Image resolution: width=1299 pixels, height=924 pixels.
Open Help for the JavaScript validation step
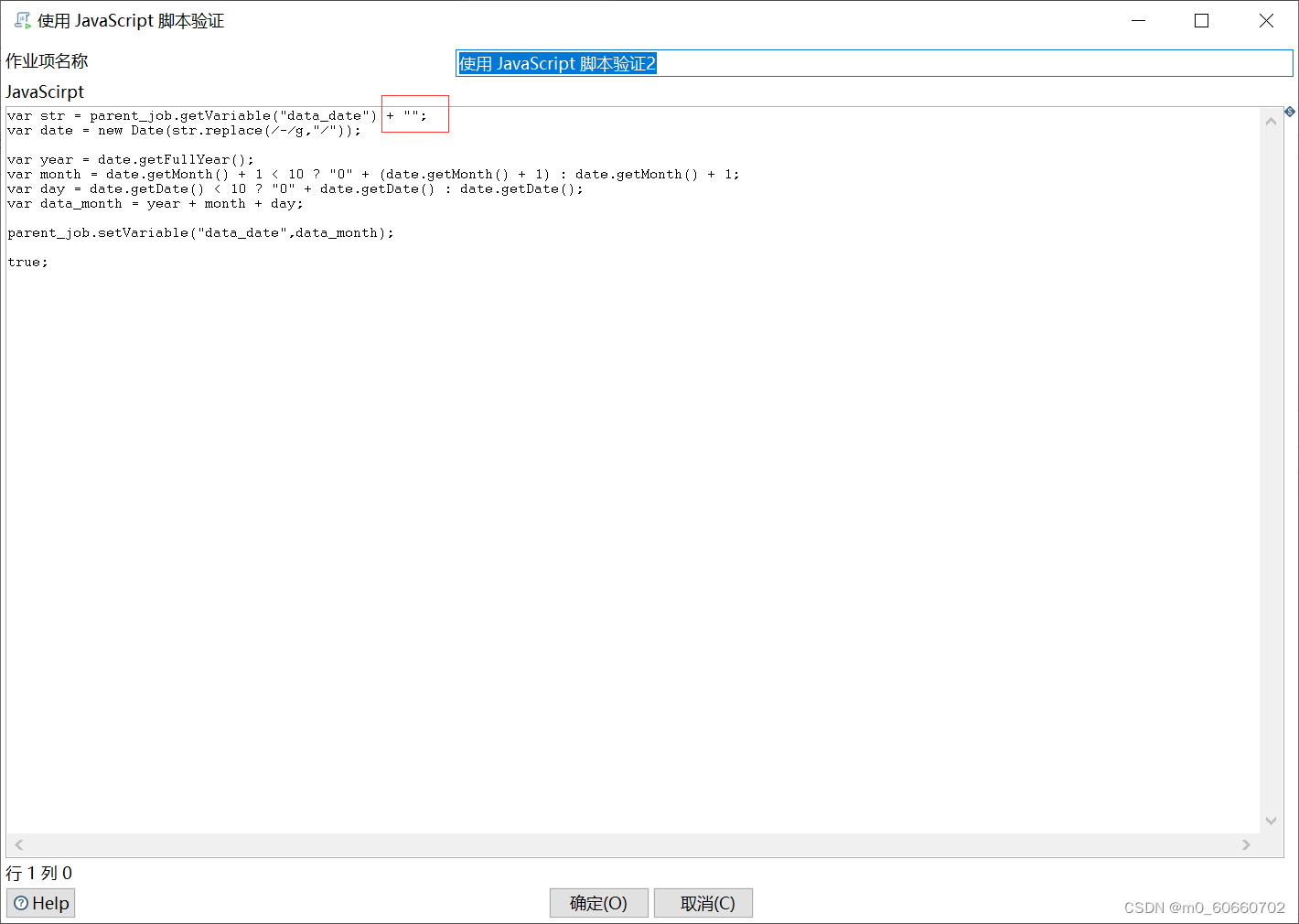pyautogui.click(x=40, y=903)
